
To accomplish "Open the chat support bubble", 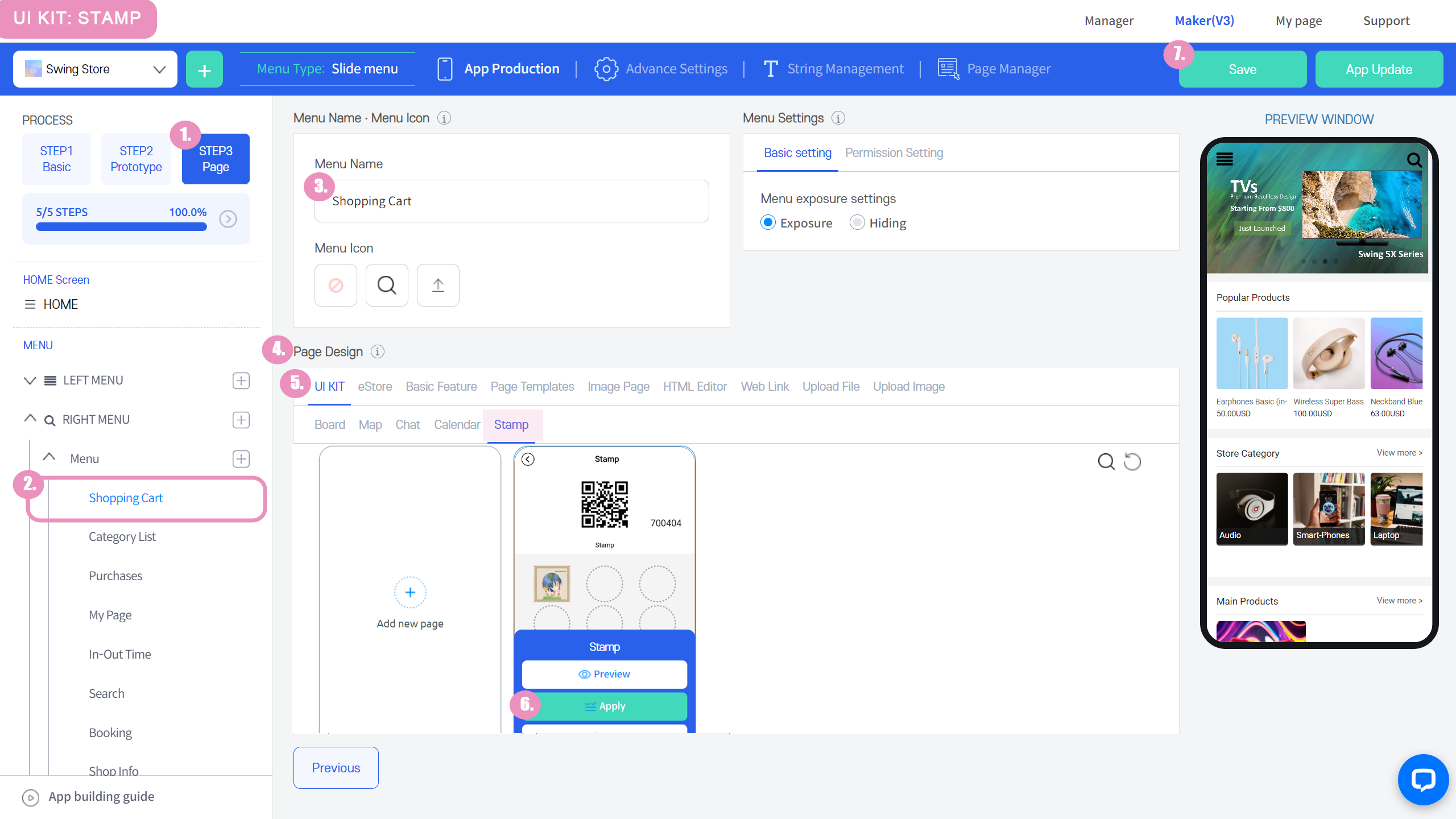I will (x=1423, y=779).
